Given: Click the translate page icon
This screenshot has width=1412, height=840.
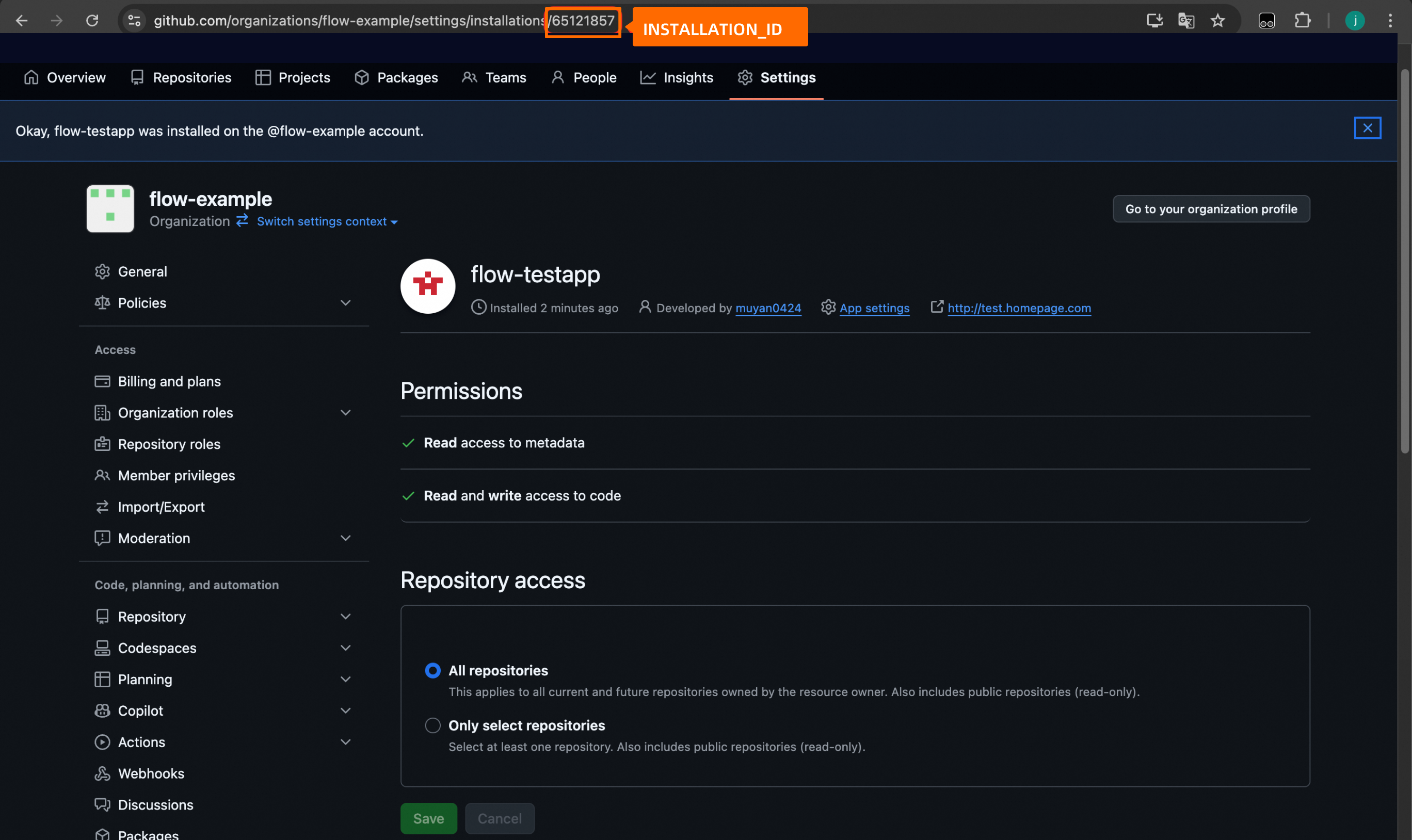Looking at the screenshot, I should click(1185, 21).
